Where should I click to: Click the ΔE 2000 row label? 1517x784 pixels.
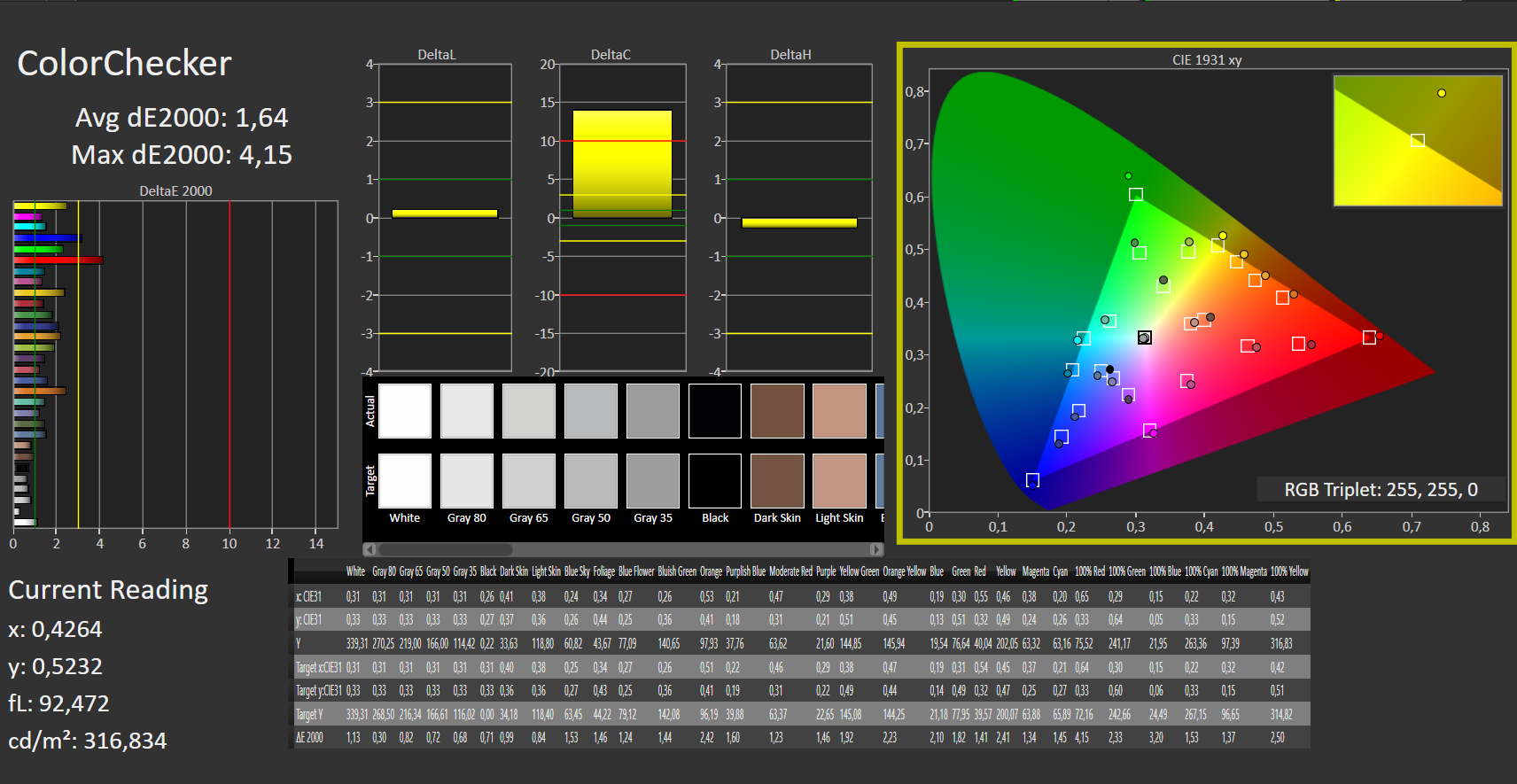click(x=309, y=737)
